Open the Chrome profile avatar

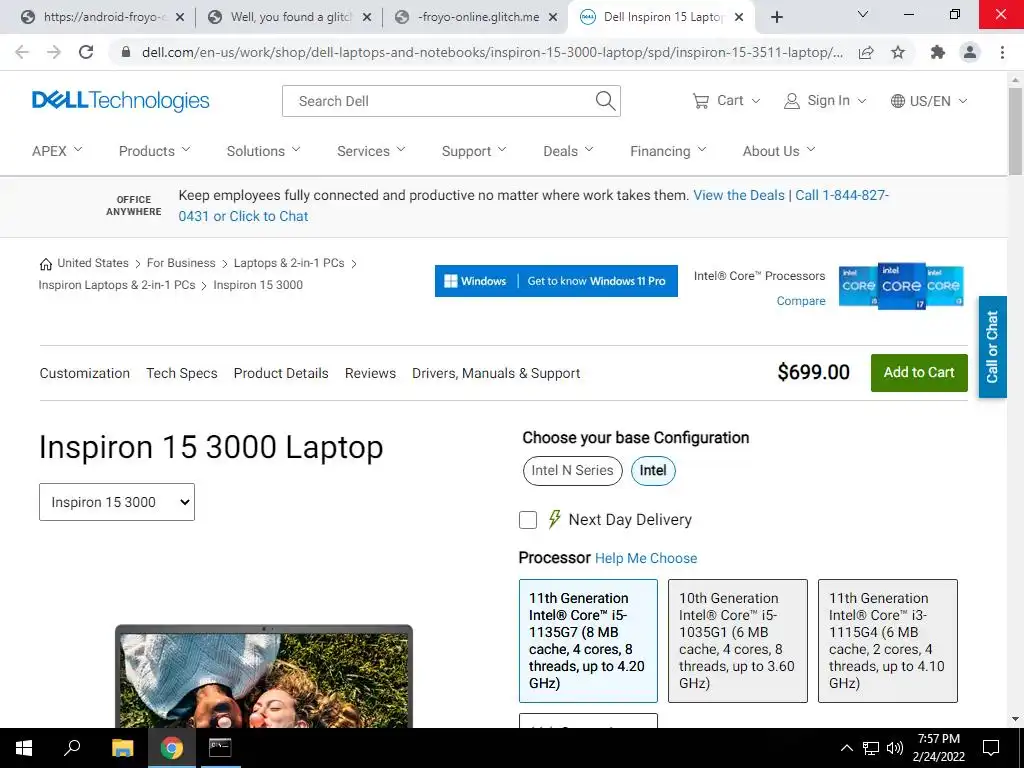(970, 52)
